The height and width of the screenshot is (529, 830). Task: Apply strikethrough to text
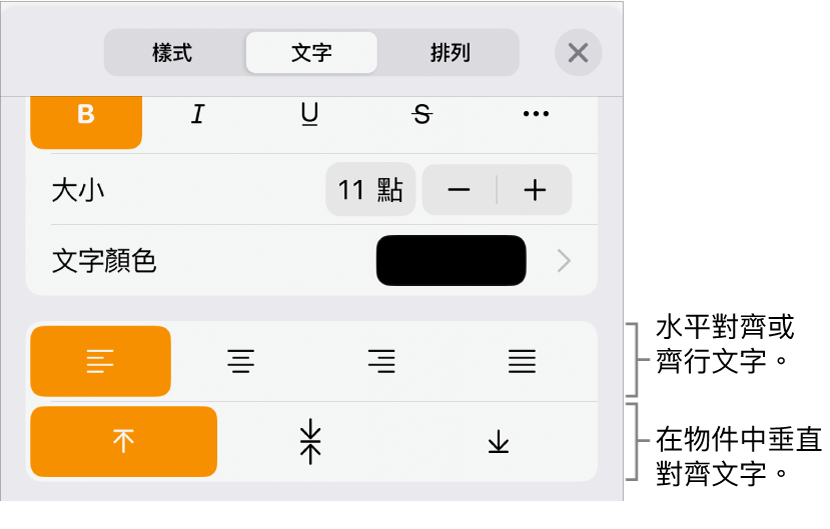point(422,114)
